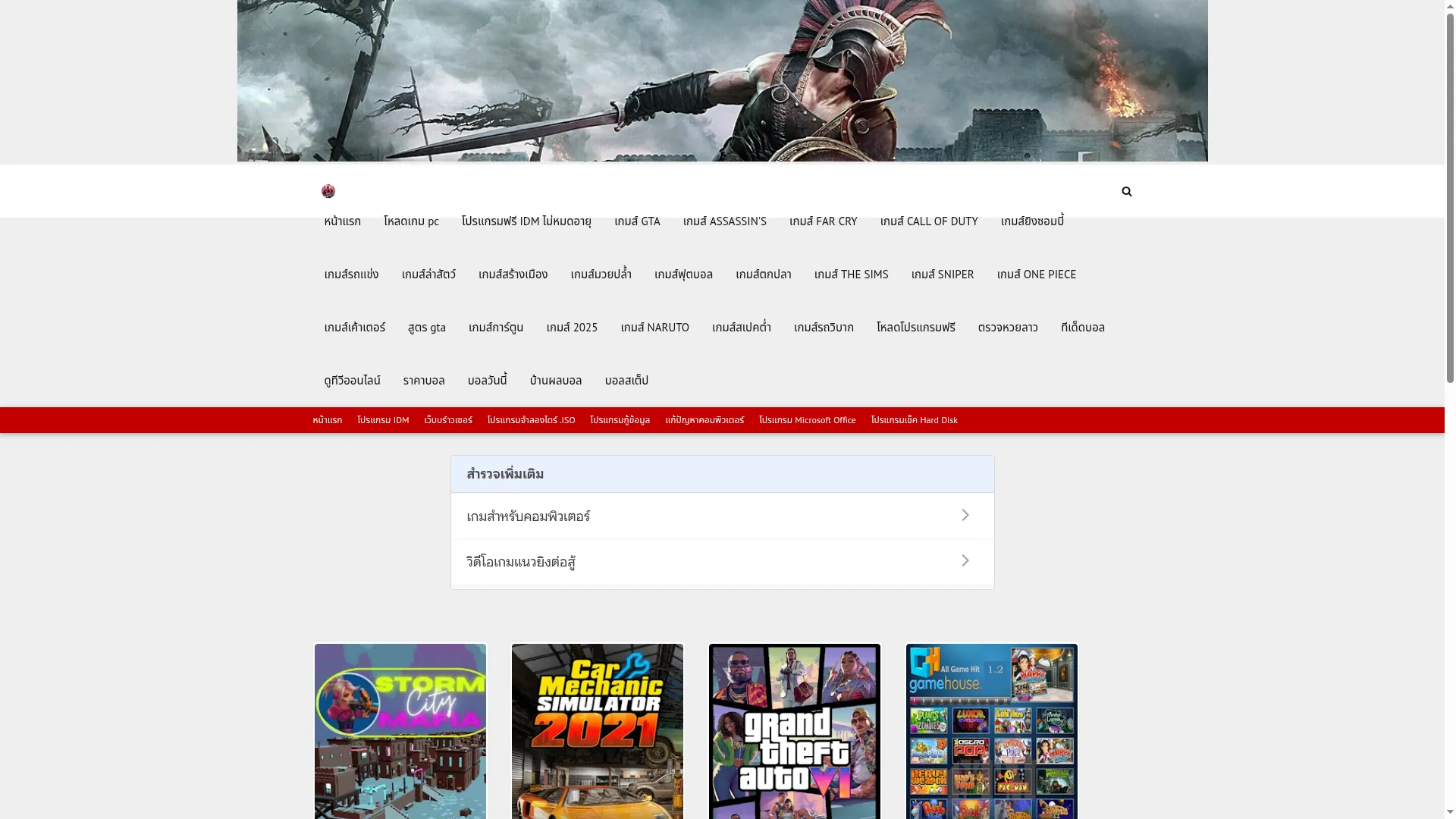
Task: Open ตรวจหวยลาว menu item
Action: [x=1007, y=328]
